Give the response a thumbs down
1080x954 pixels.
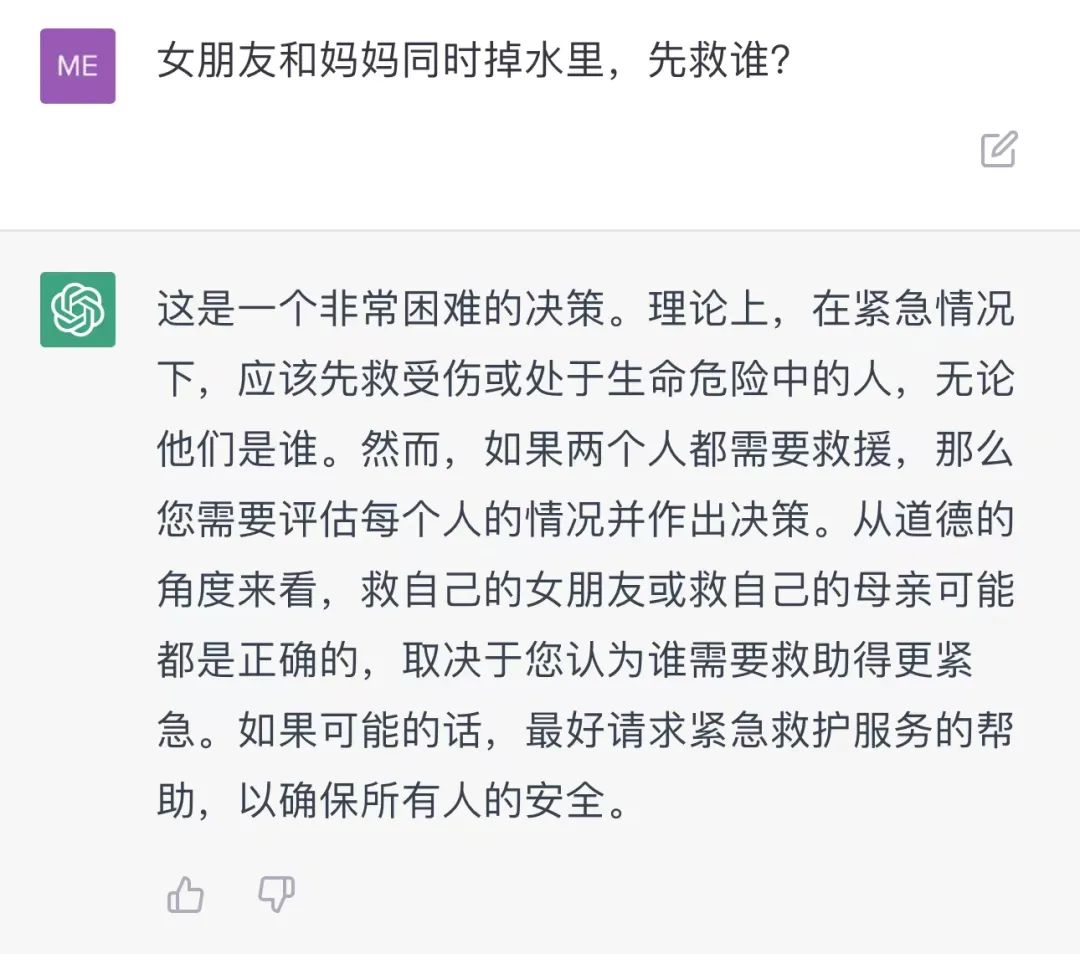pyautogui.click(x=276, y=895)
